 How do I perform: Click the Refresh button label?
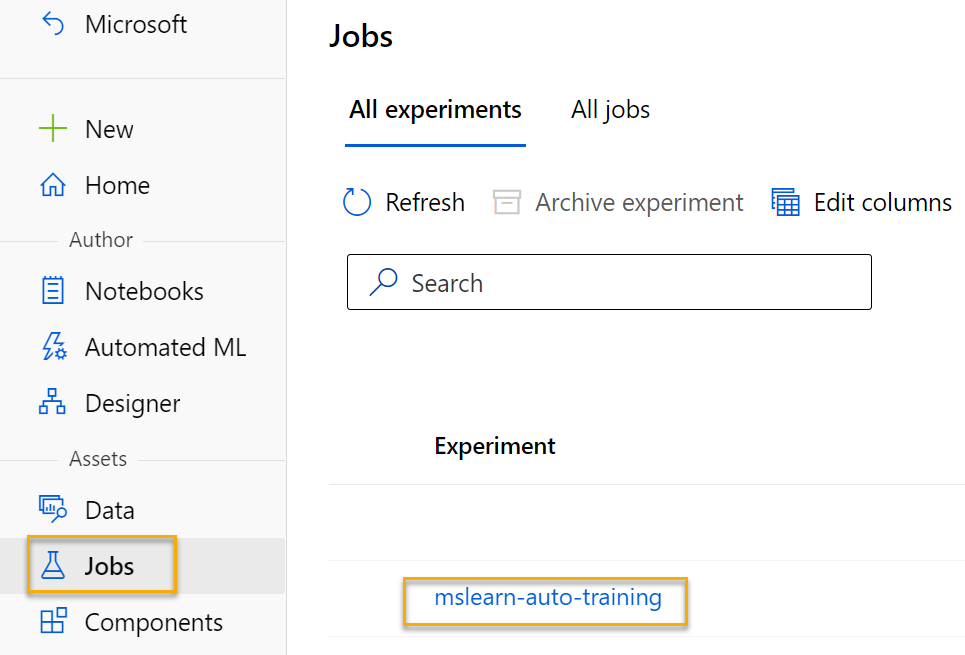point(425,202)
